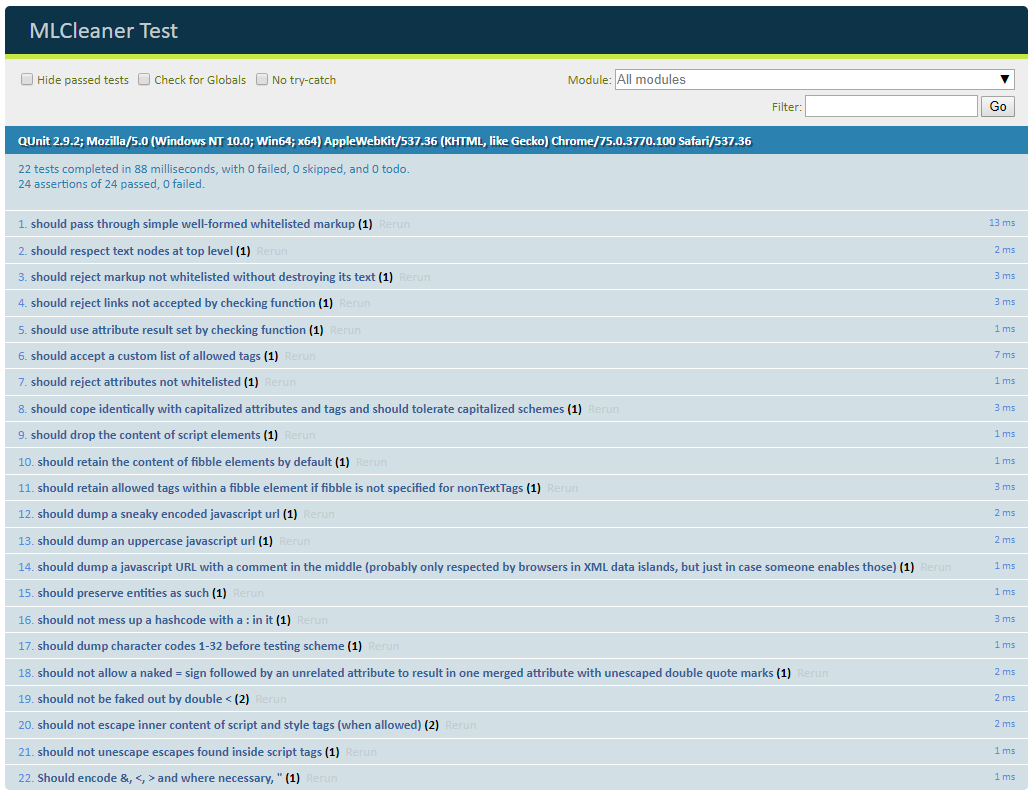Rerun test 16 on hashcode with colon

click(x=312, y=620)
